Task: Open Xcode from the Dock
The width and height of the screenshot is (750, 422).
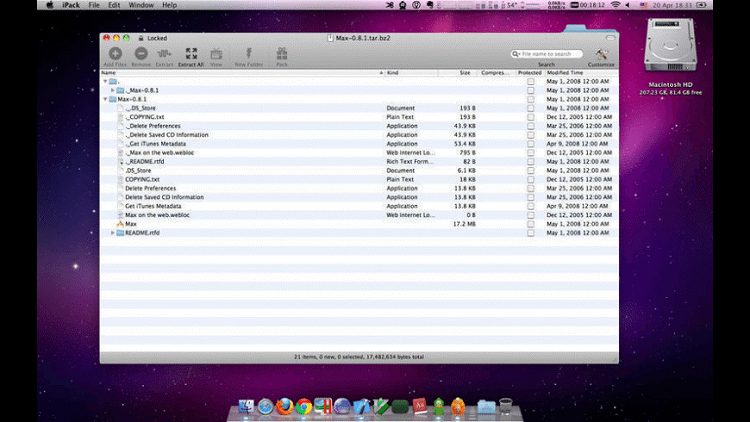Action: click(x=362, y=407)
